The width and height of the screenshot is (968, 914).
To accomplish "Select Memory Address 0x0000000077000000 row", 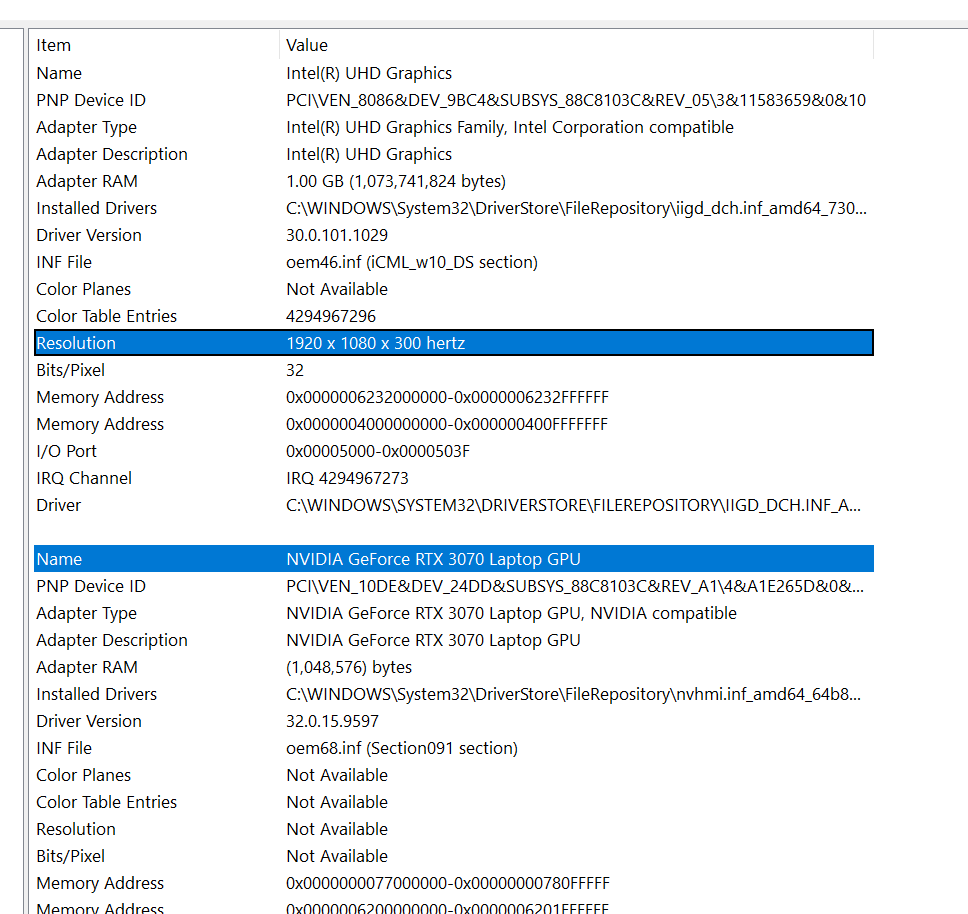I will (454, 883).
